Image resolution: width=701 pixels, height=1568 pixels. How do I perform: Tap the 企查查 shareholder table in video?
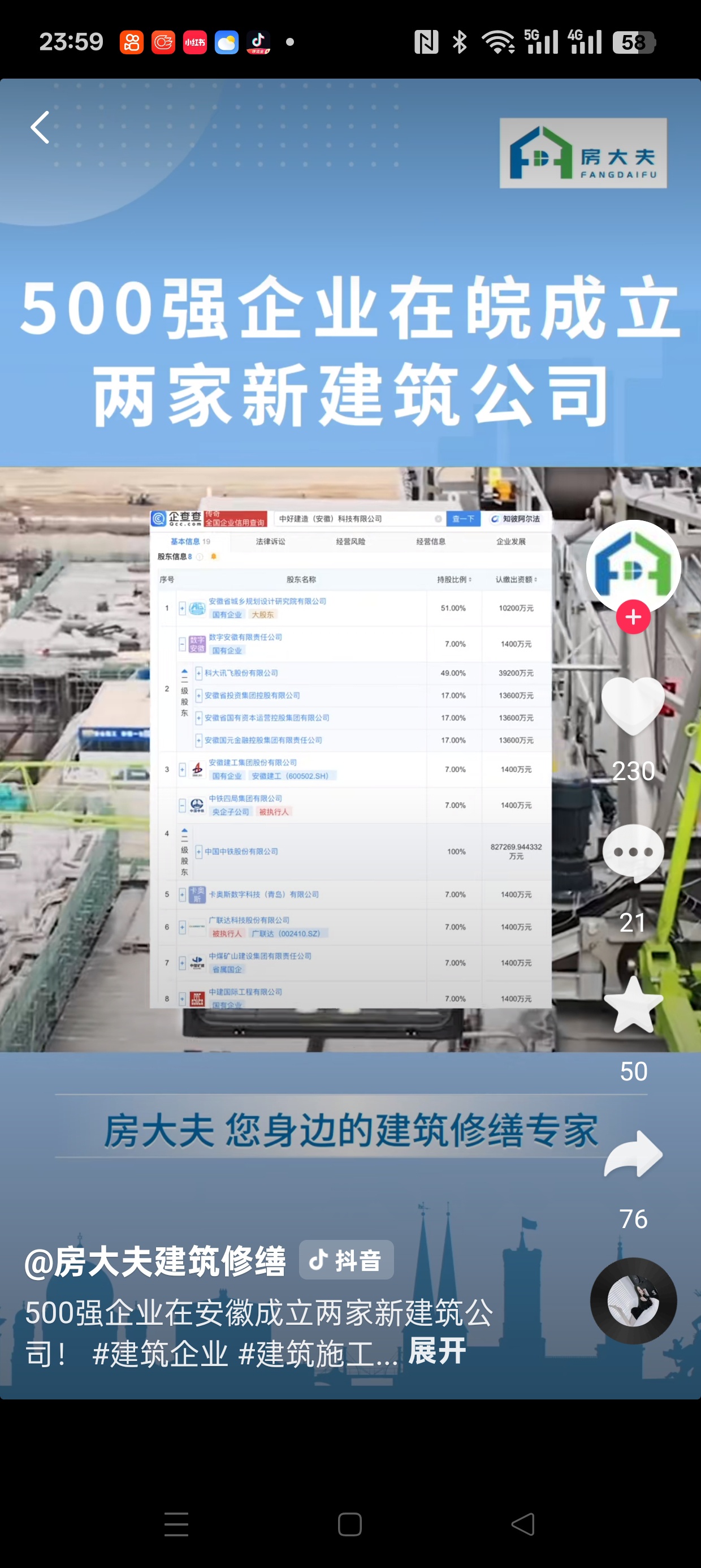350,759
